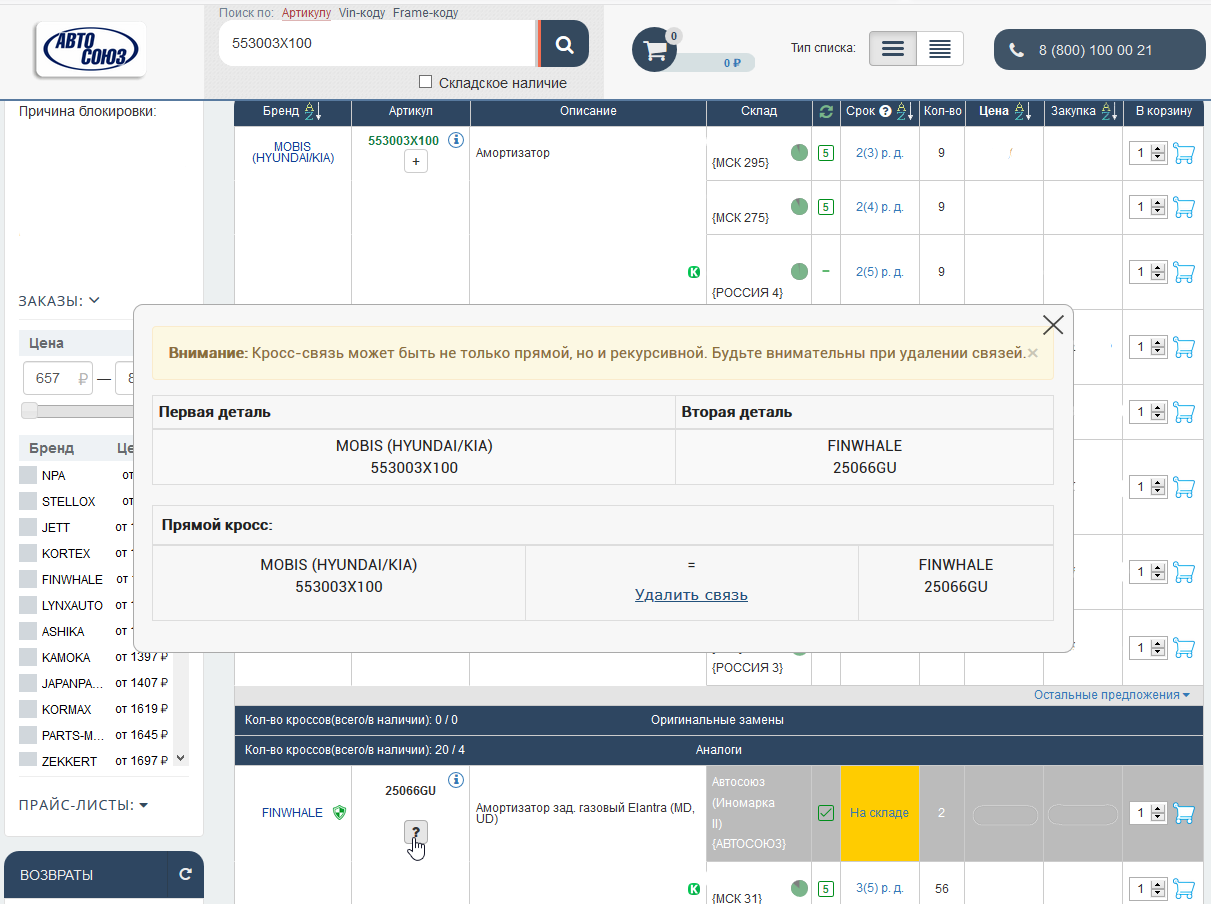This screenshot has height=904, width=1211.
Task: Select Frame-коду search mode
Action: (x=425, y=13)
